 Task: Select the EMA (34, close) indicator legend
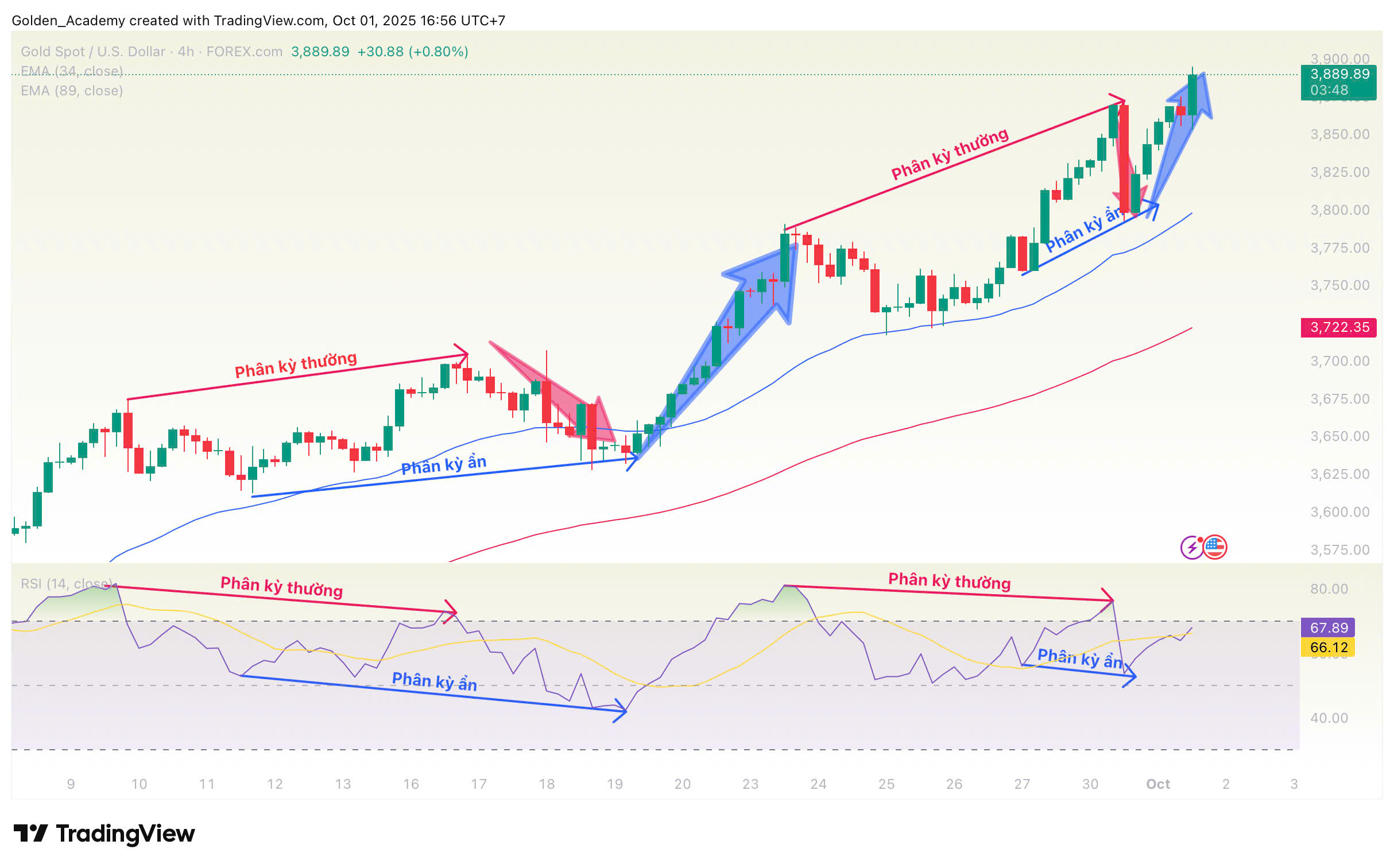(72, 71)
